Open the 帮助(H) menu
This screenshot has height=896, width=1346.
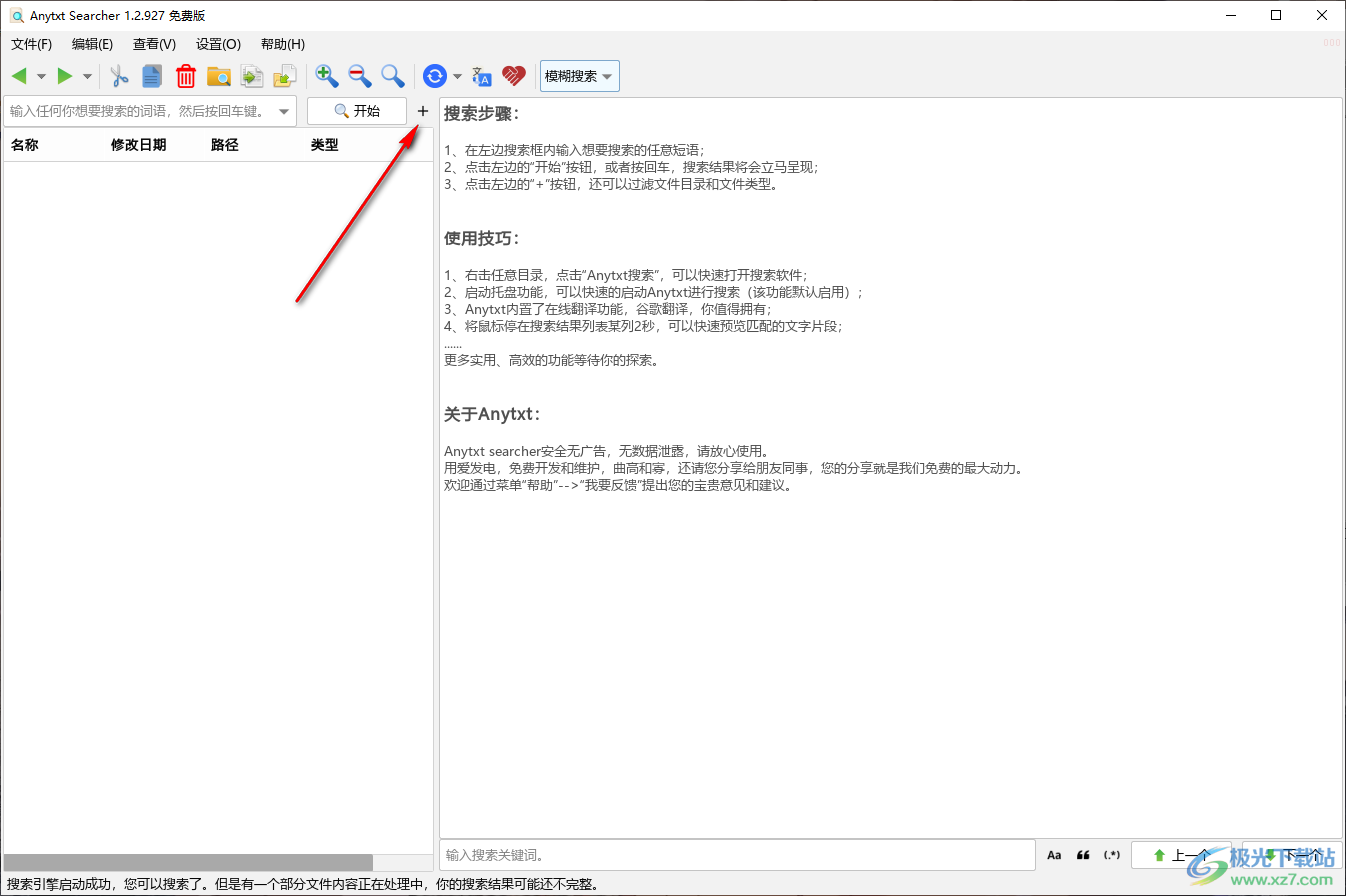coord(283,44)
